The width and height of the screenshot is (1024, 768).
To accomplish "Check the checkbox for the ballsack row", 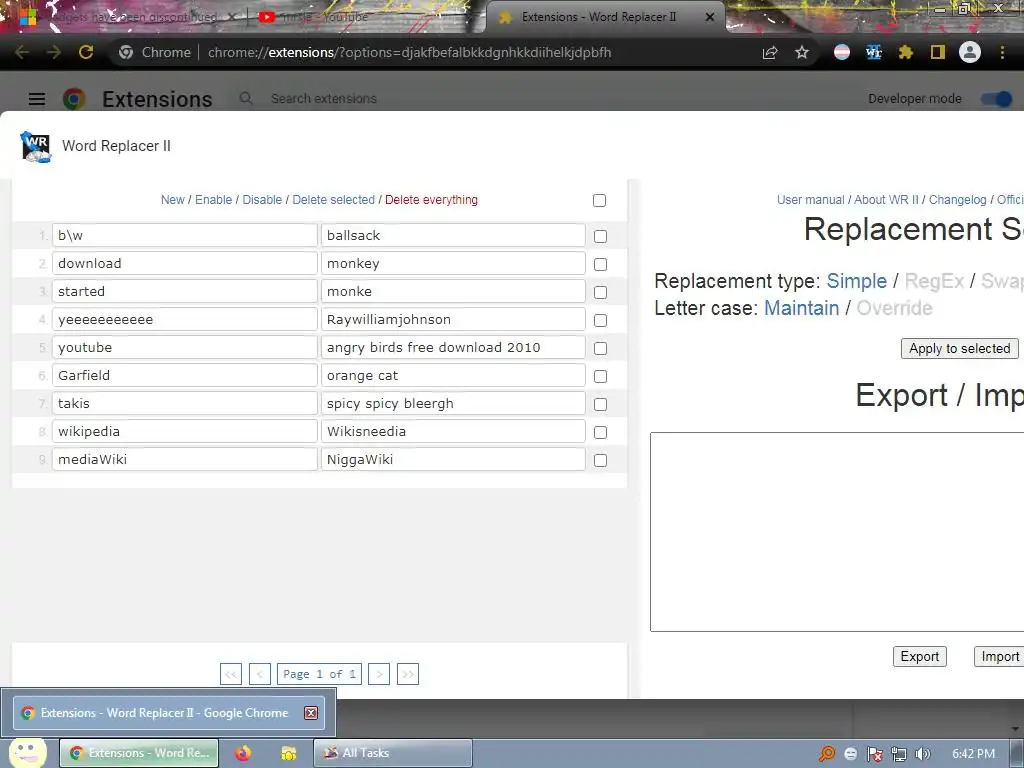I will pos(600,236).
